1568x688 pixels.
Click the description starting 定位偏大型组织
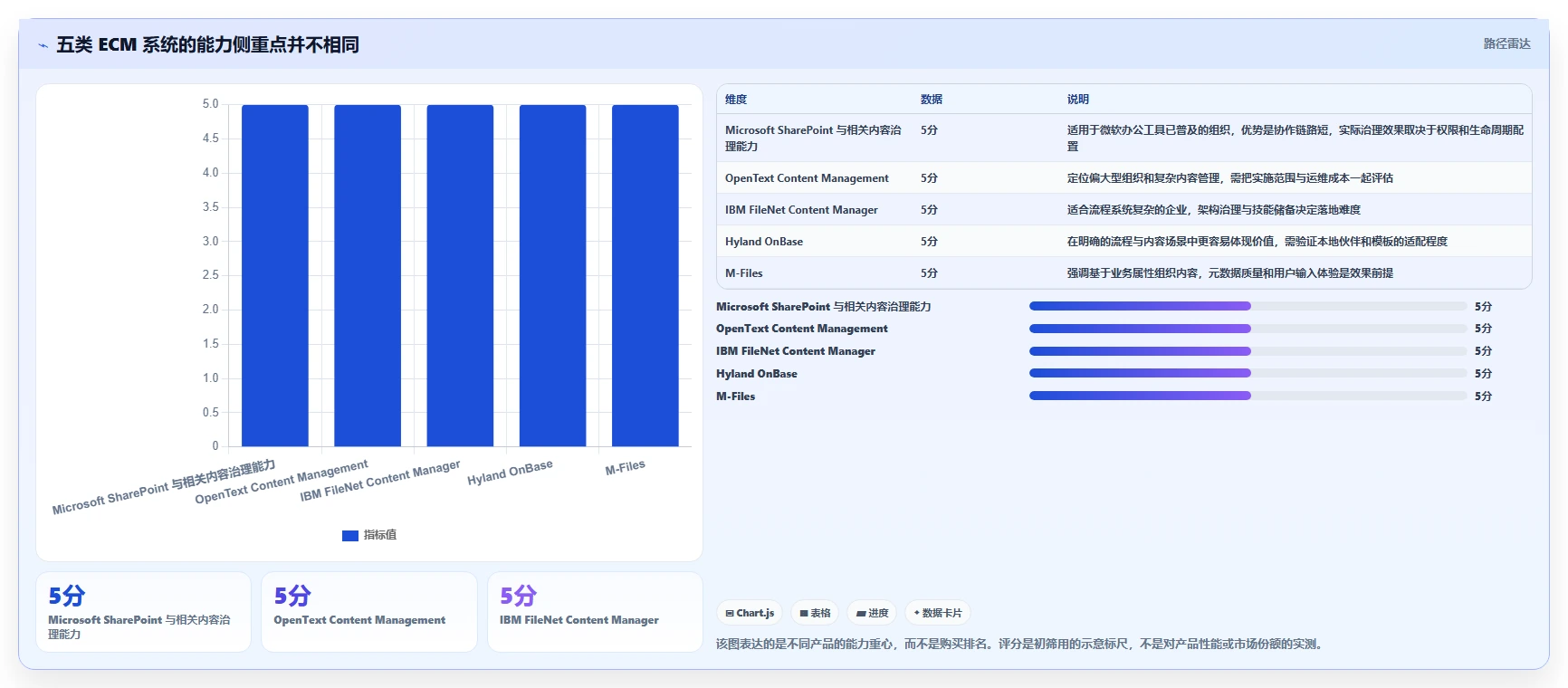click(1230, 178)
